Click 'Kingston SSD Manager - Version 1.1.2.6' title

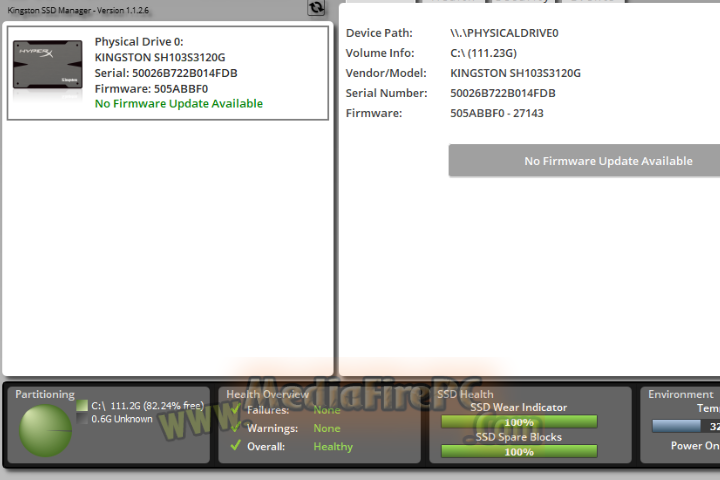tap(78, 10)
